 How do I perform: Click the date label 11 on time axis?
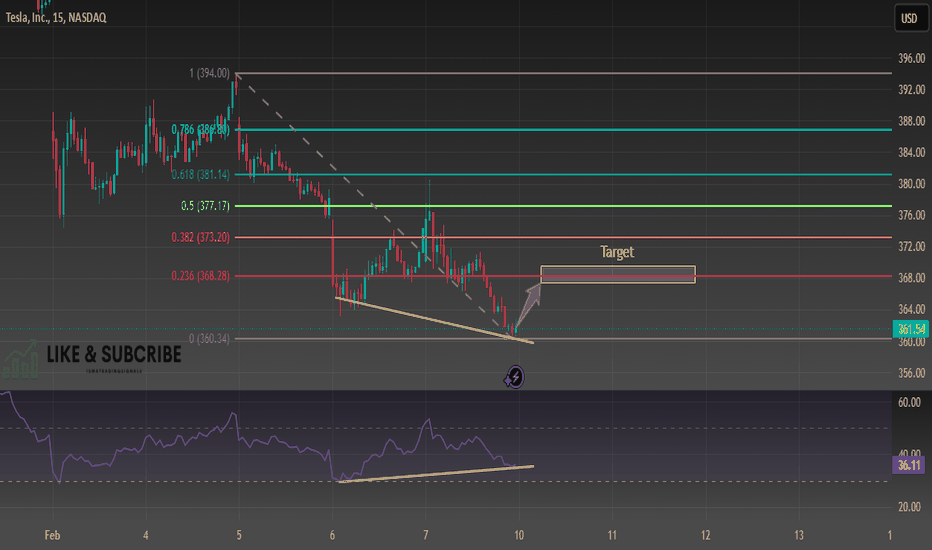pyautogui.click(x=612, y=535)
